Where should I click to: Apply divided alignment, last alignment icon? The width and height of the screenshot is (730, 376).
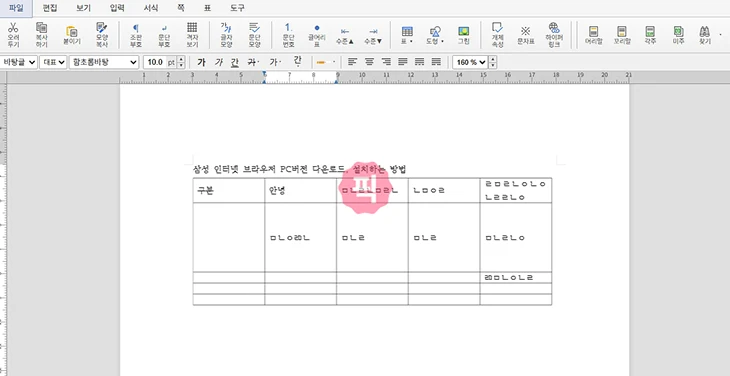click(436, 62)
